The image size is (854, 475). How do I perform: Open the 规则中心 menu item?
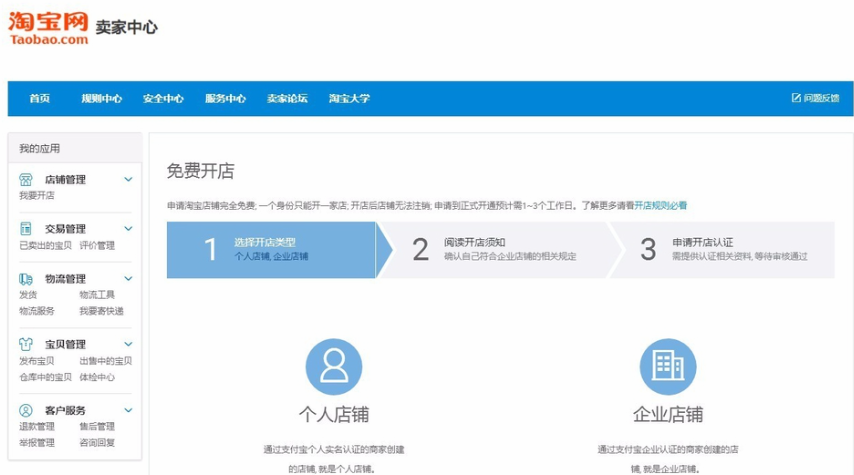(102, 98)
